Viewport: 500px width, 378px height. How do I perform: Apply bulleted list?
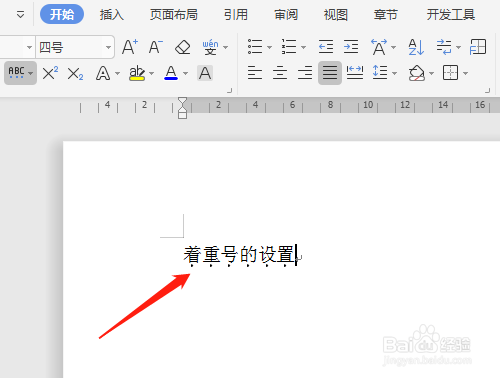[x=255, y=47]
